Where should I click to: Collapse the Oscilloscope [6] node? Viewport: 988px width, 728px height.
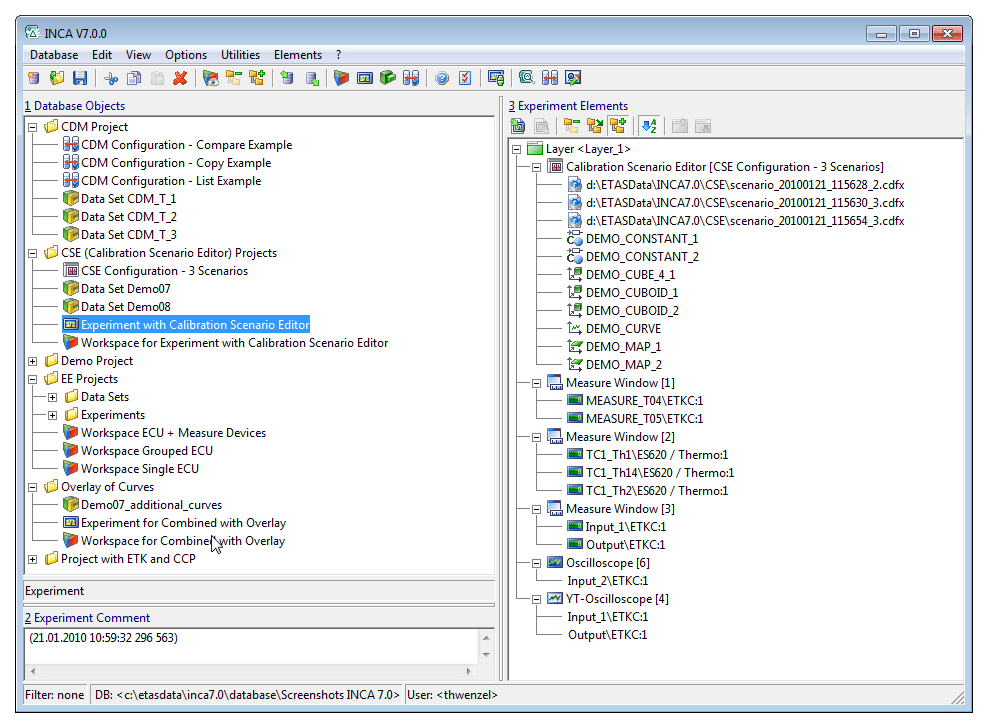tap(537, 563)
